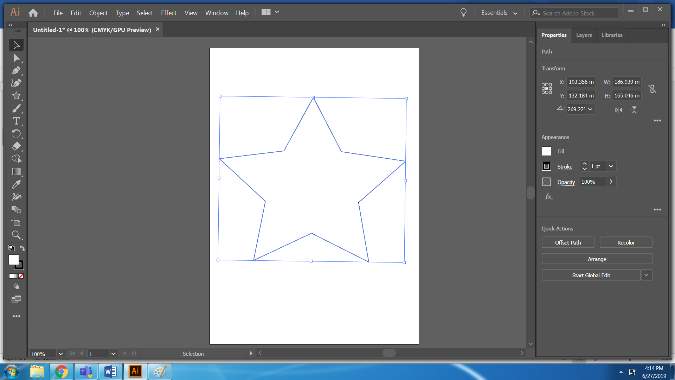The width and height of the screenshot is (675, 380).
Task: Select the Artboard tool
Action: click(16, 222)
